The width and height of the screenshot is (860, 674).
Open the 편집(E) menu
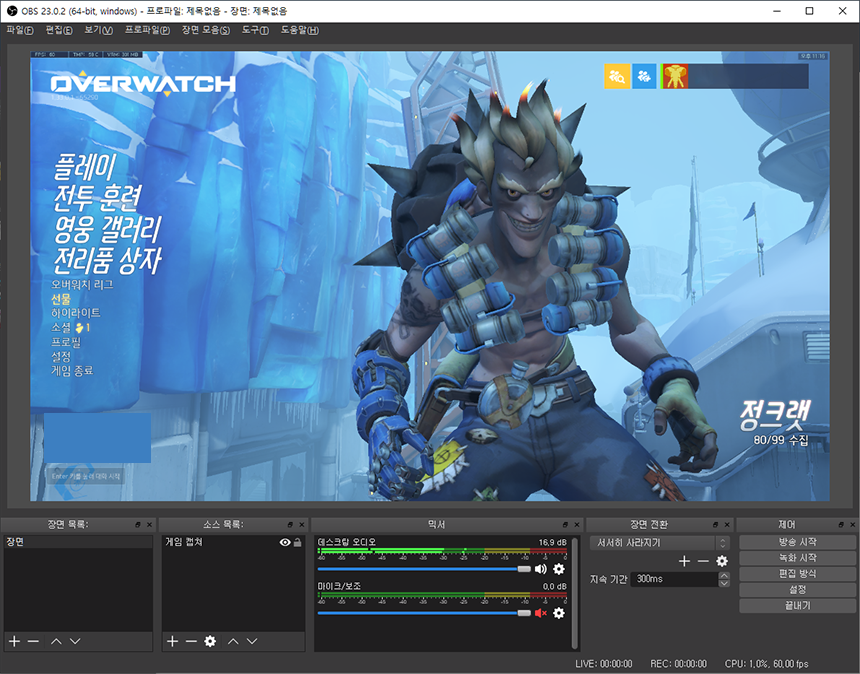point(59,30)
